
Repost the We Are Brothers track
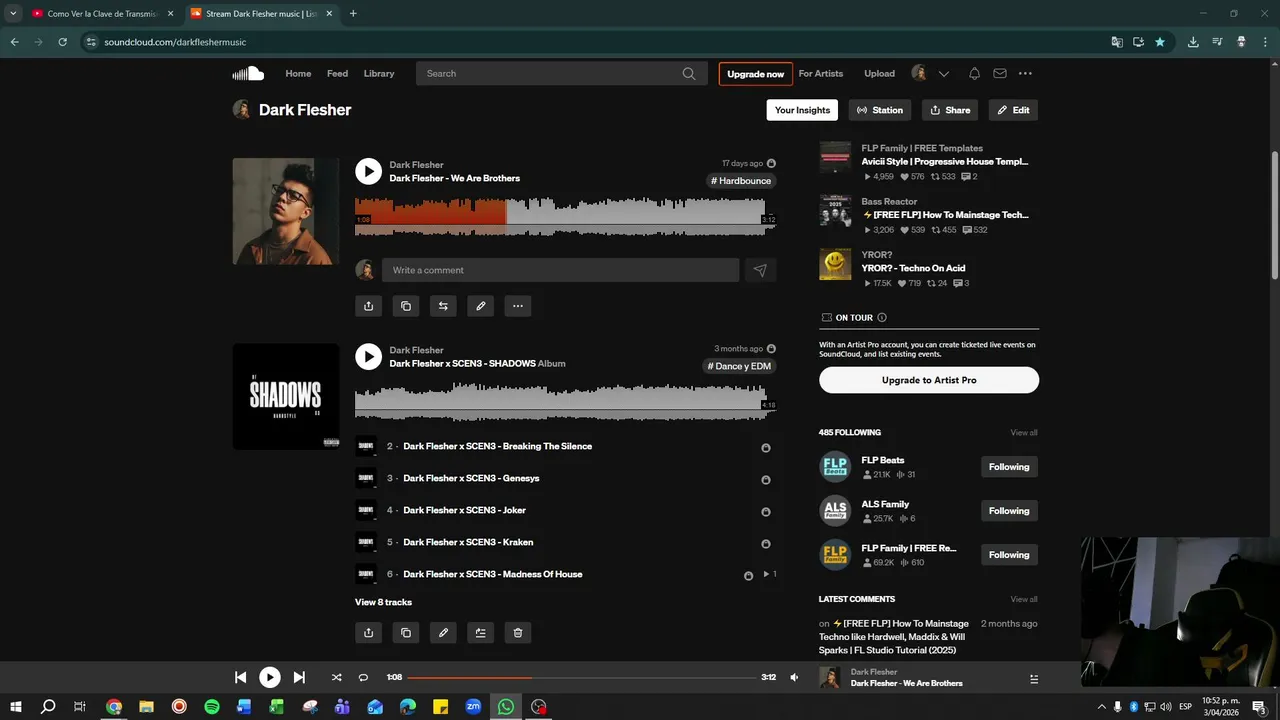(443, 306)
